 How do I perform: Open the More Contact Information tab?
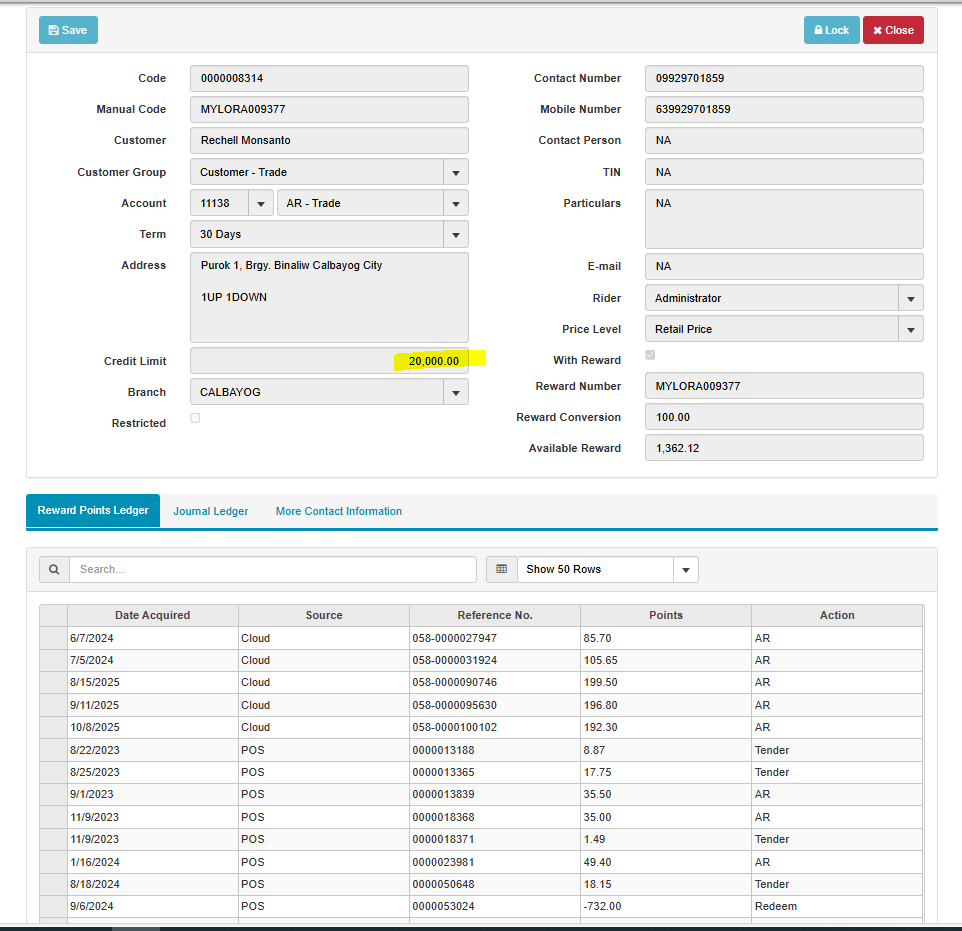click(x=338, y=511)
